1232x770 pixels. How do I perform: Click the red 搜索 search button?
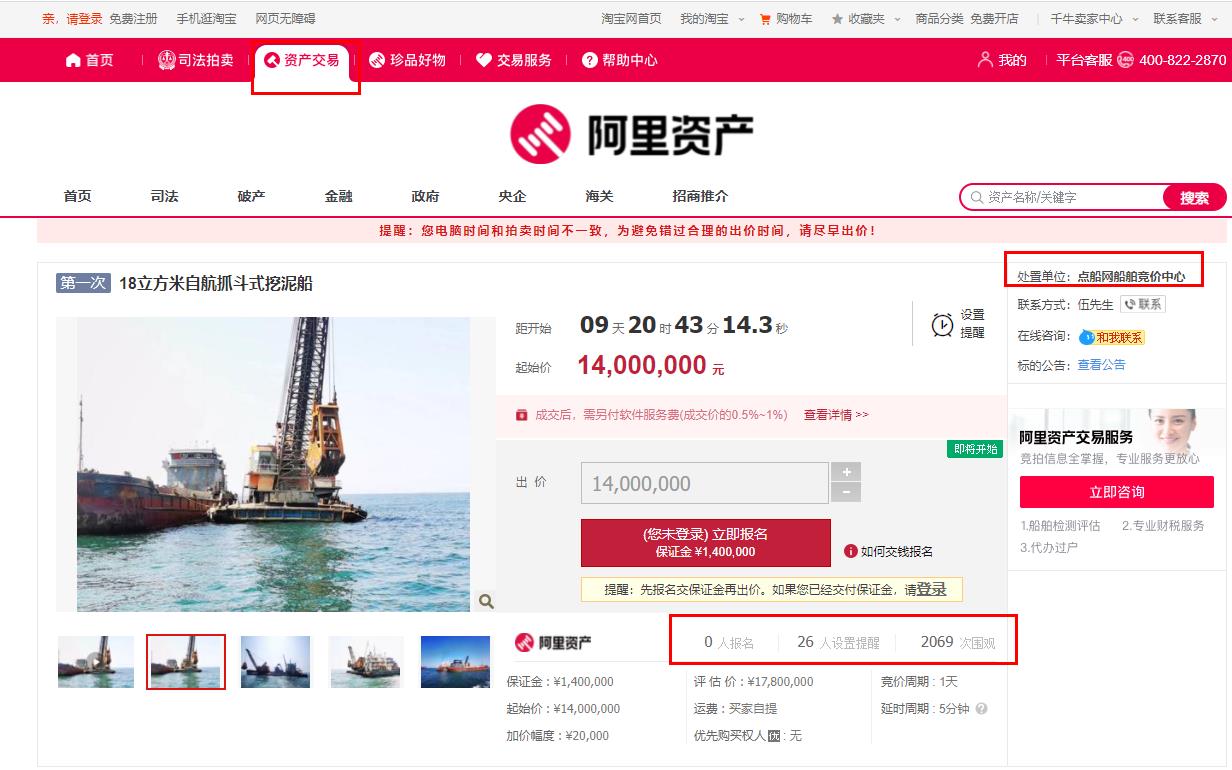[x=1194, y=197]
